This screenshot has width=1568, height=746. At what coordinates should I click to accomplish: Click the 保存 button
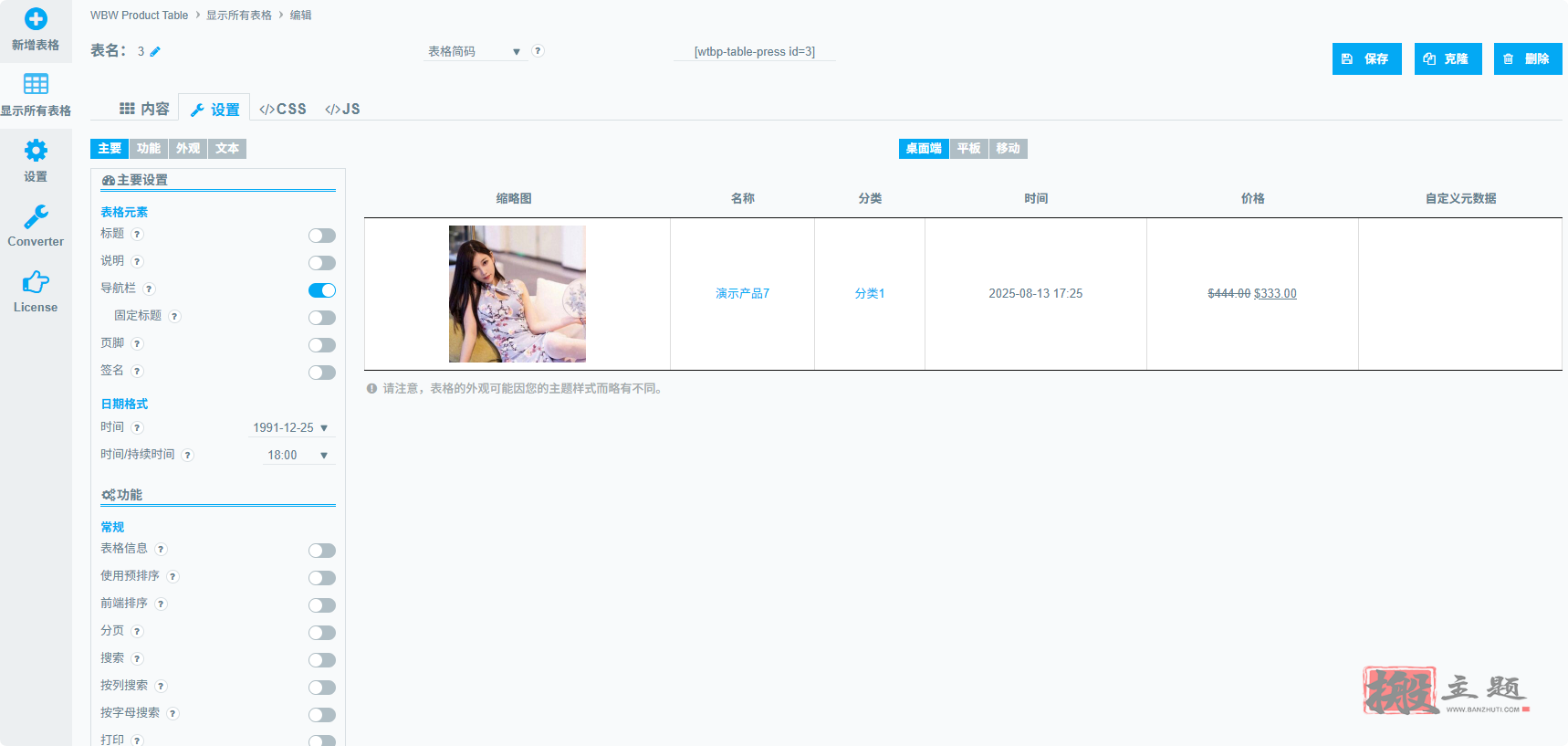tap(1366, 58)
